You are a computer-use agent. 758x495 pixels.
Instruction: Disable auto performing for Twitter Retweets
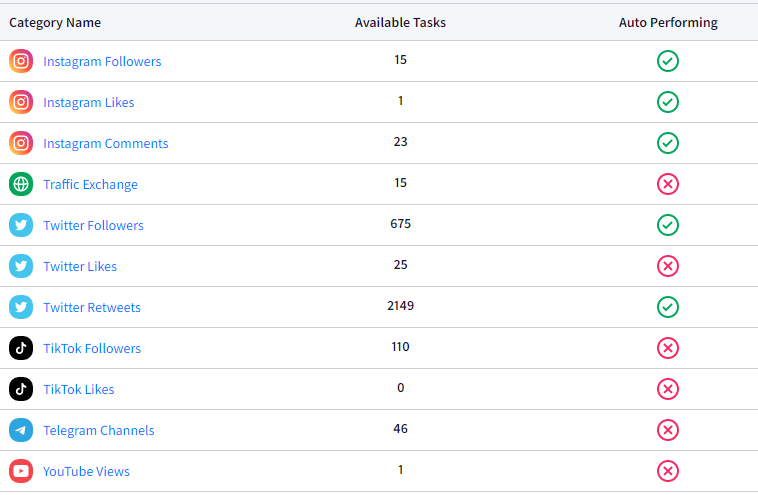668,307
